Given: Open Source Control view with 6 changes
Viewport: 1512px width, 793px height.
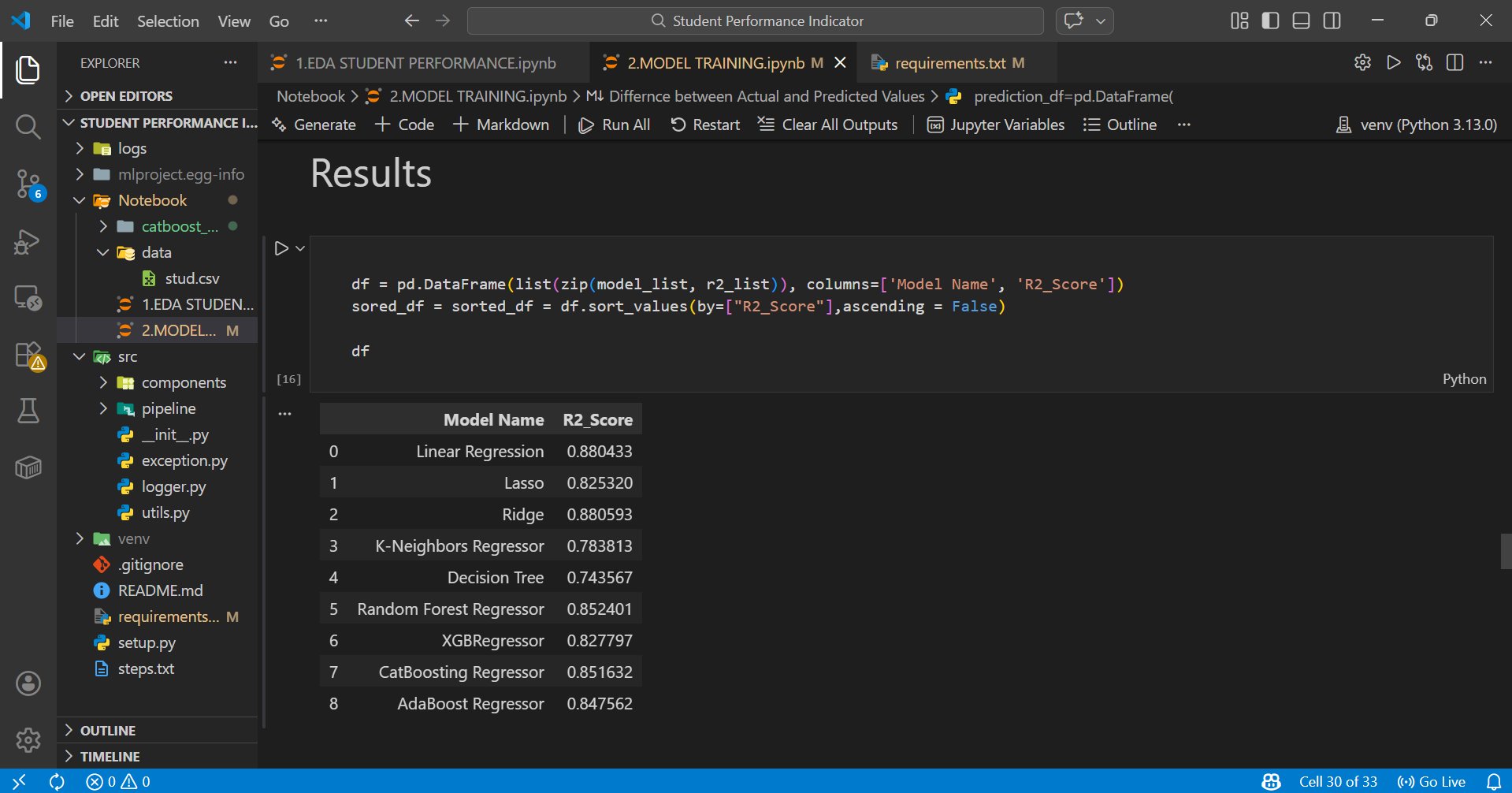Looking at the screenshot, I should pos(28,184).
